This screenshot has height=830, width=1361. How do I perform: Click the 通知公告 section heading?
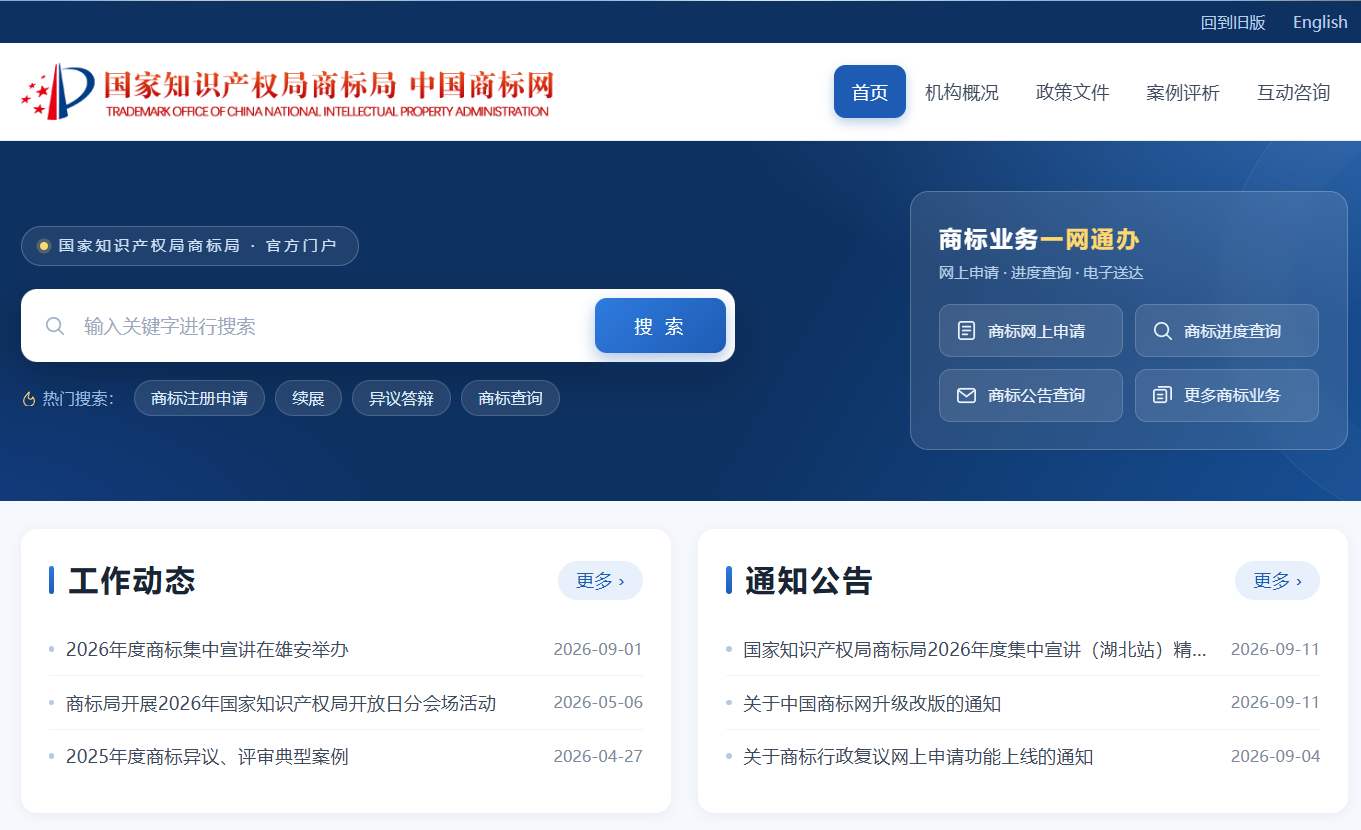808,580
